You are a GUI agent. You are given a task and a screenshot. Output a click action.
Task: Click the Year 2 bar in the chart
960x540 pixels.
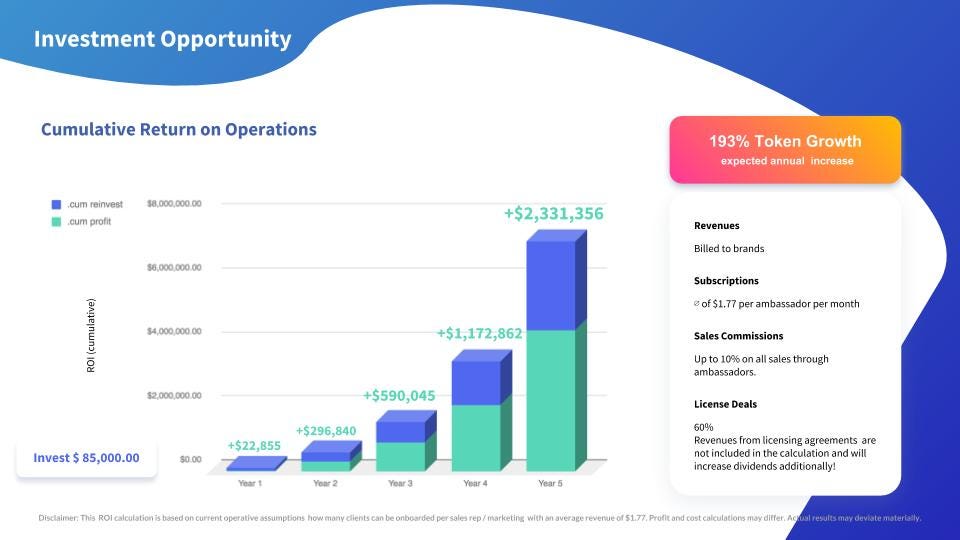(x=331, y=456)
